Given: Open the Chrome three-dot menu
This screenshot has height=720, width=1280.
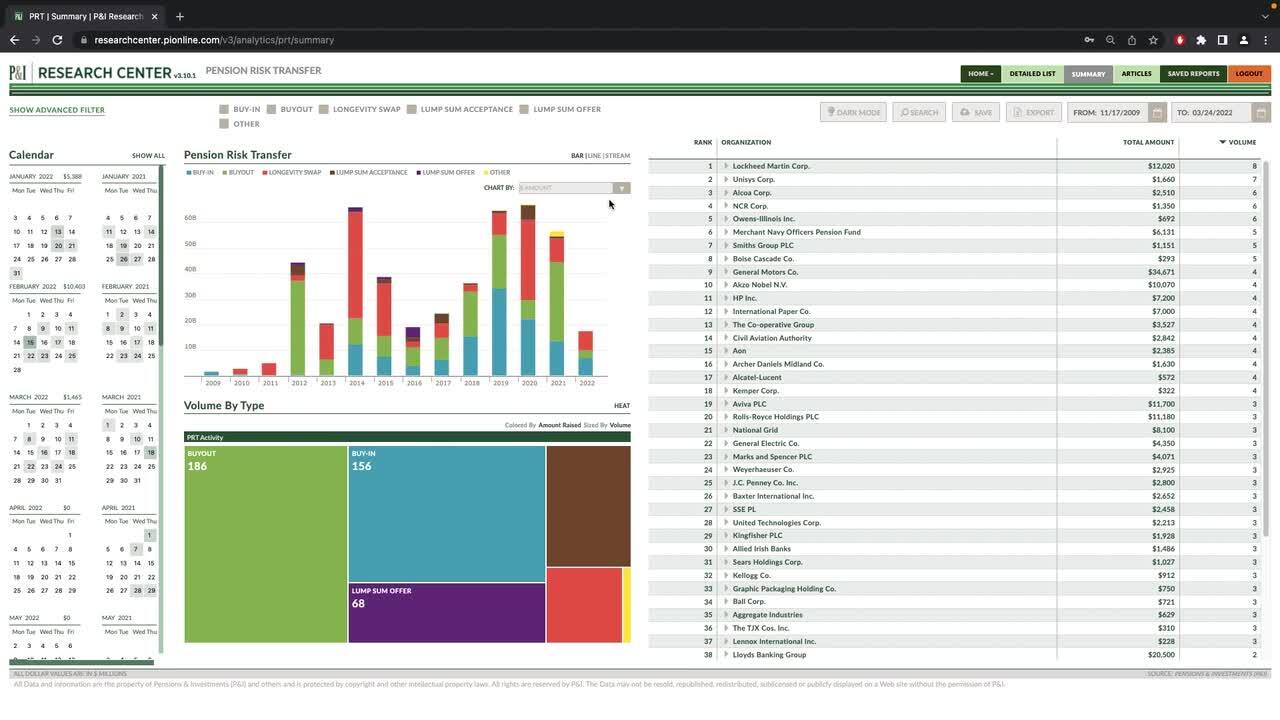Looking at the screenshot, I should [1265, 40].
